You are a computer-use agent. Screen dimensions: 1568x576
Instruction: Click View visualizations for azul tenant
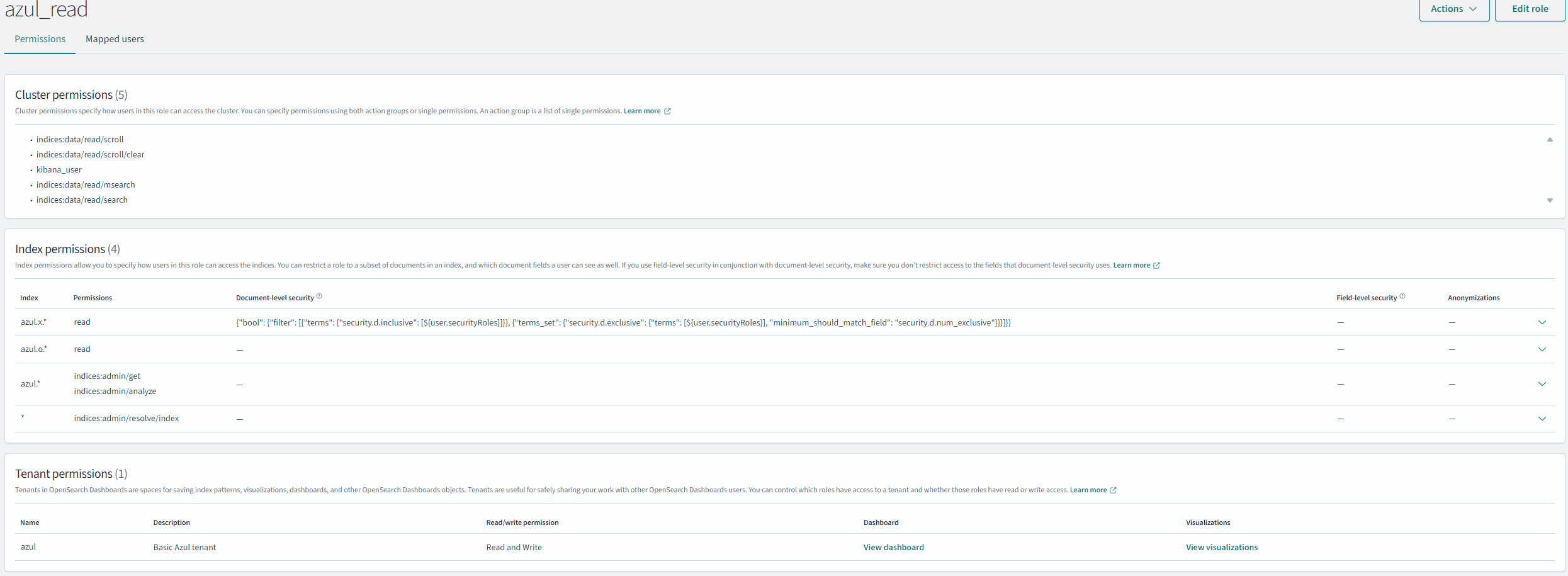[1222, 547]
